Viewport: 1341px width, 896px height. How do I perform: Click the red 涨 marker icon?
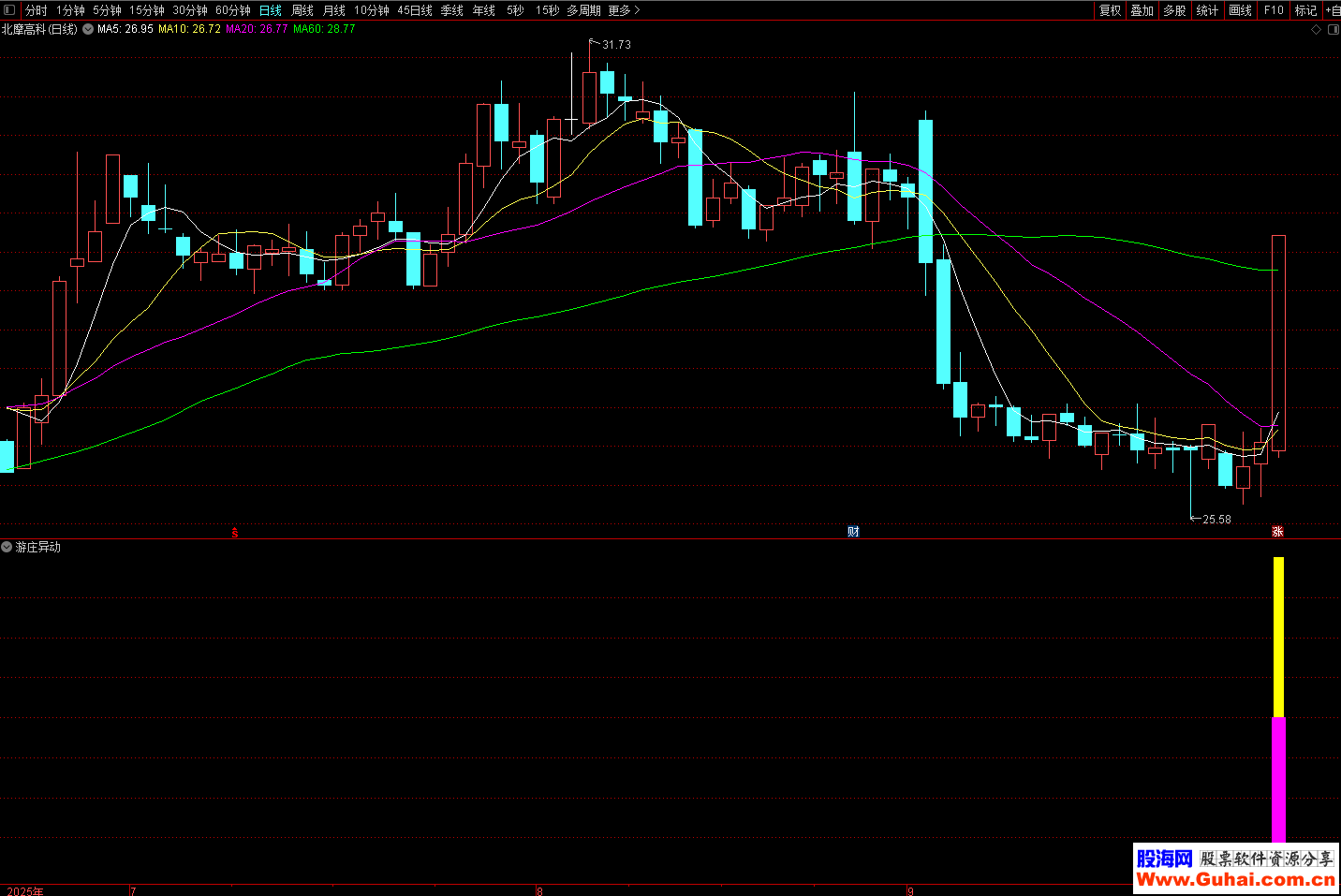click(1277, 532)
